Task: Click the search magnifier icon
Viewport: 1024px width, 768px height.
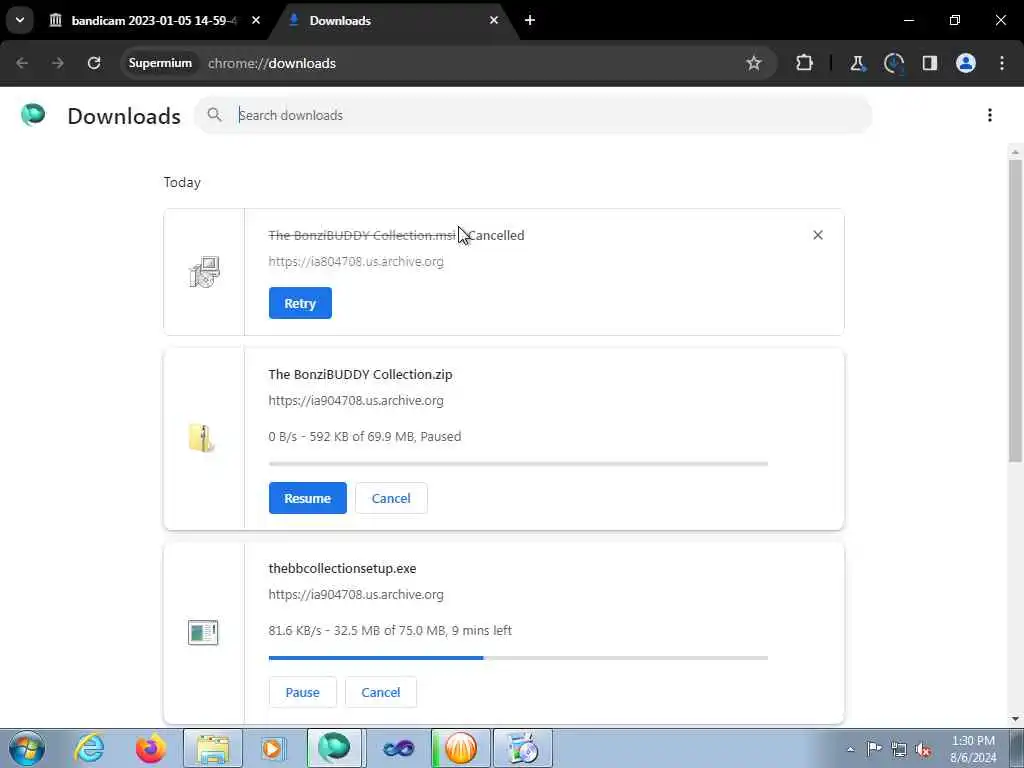Action: tap(214, 115)
